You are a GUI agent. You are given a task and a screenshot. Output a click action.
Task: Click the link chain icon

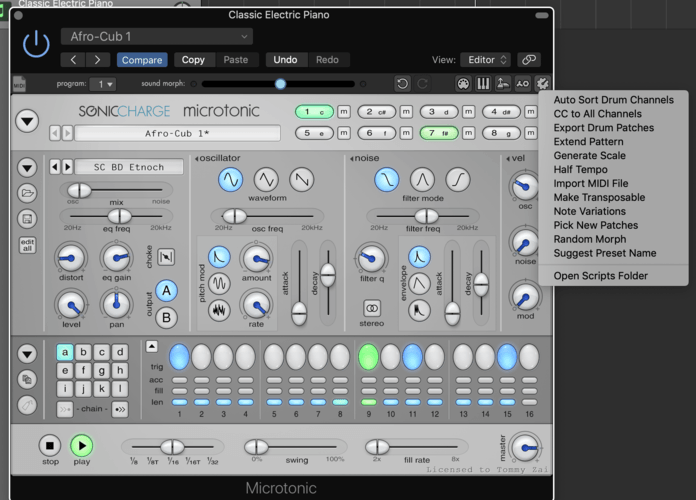(x=529, y=60)
